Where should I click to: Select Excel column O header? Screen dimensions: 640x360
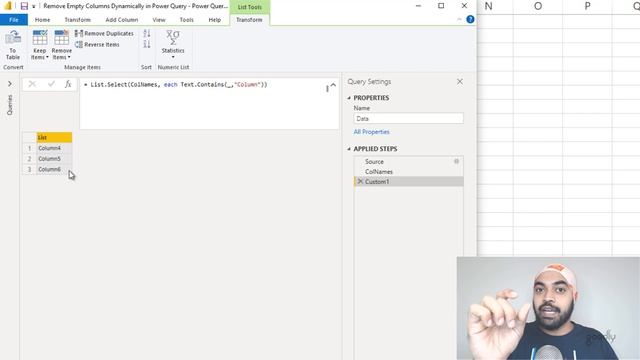pos(538,6)
